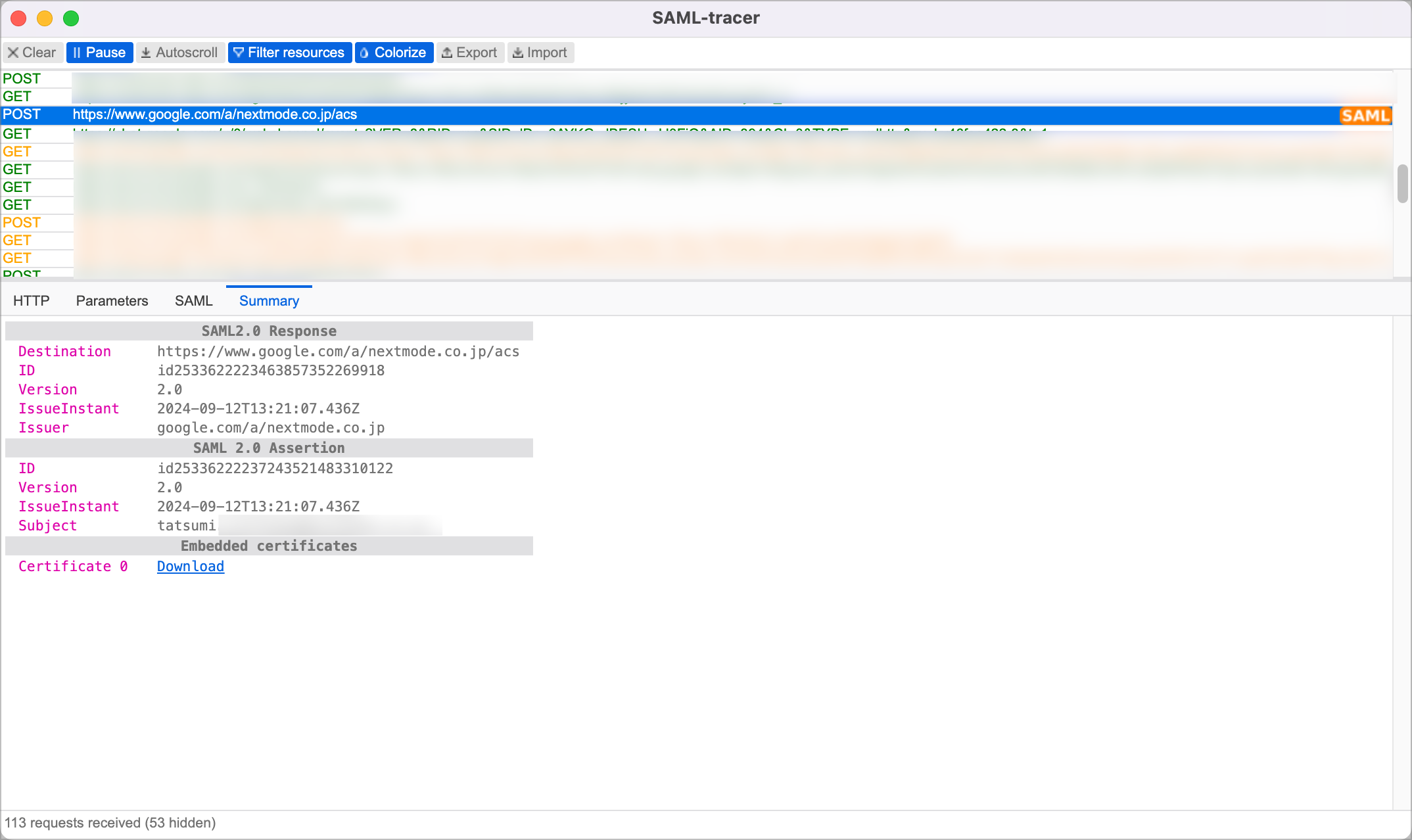The height and width of the screenshot is (840, 1412).
Task: Open the Filter resources option
Action: 289,52
